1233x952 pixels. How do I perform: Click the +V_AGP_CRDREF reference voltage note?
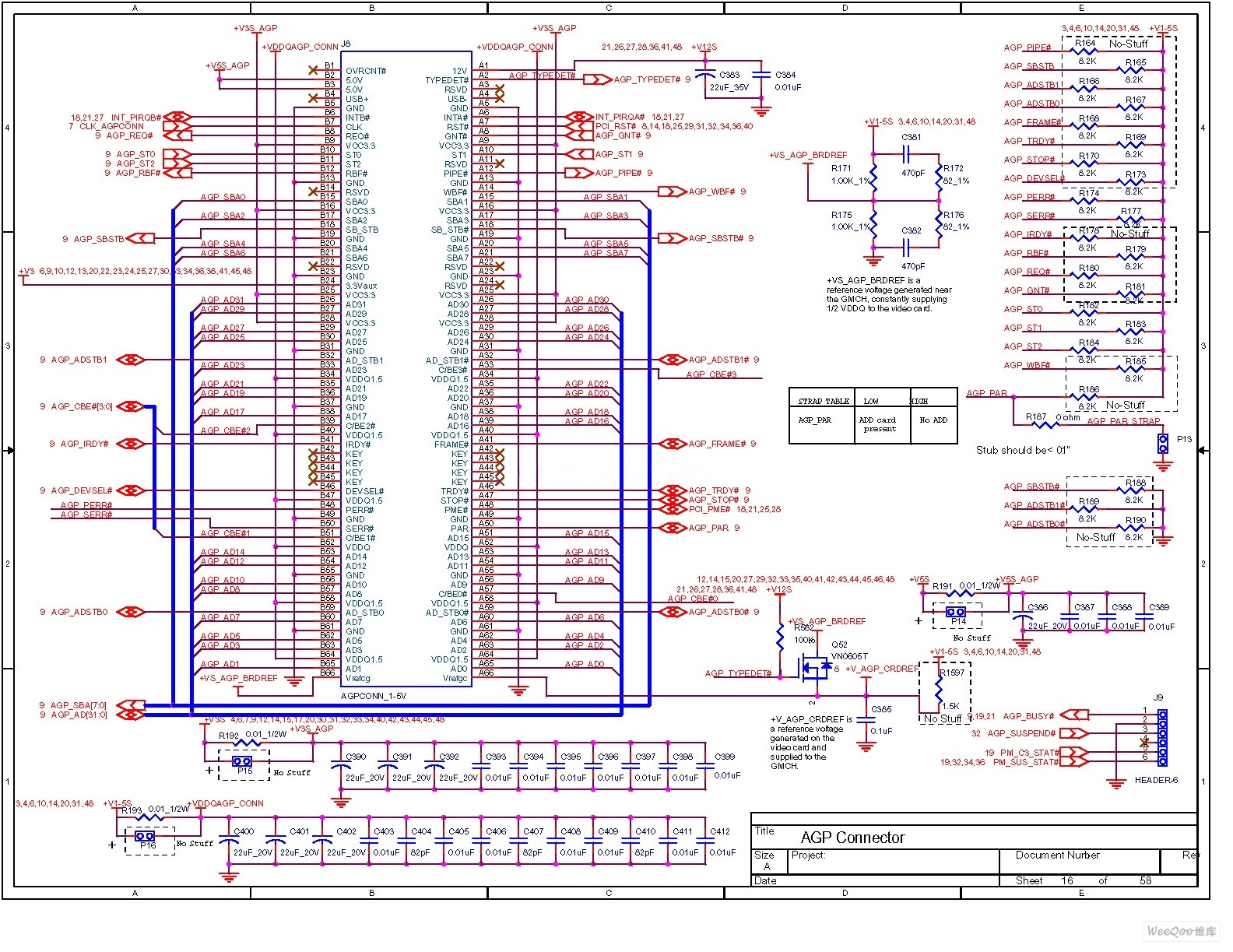811,743
